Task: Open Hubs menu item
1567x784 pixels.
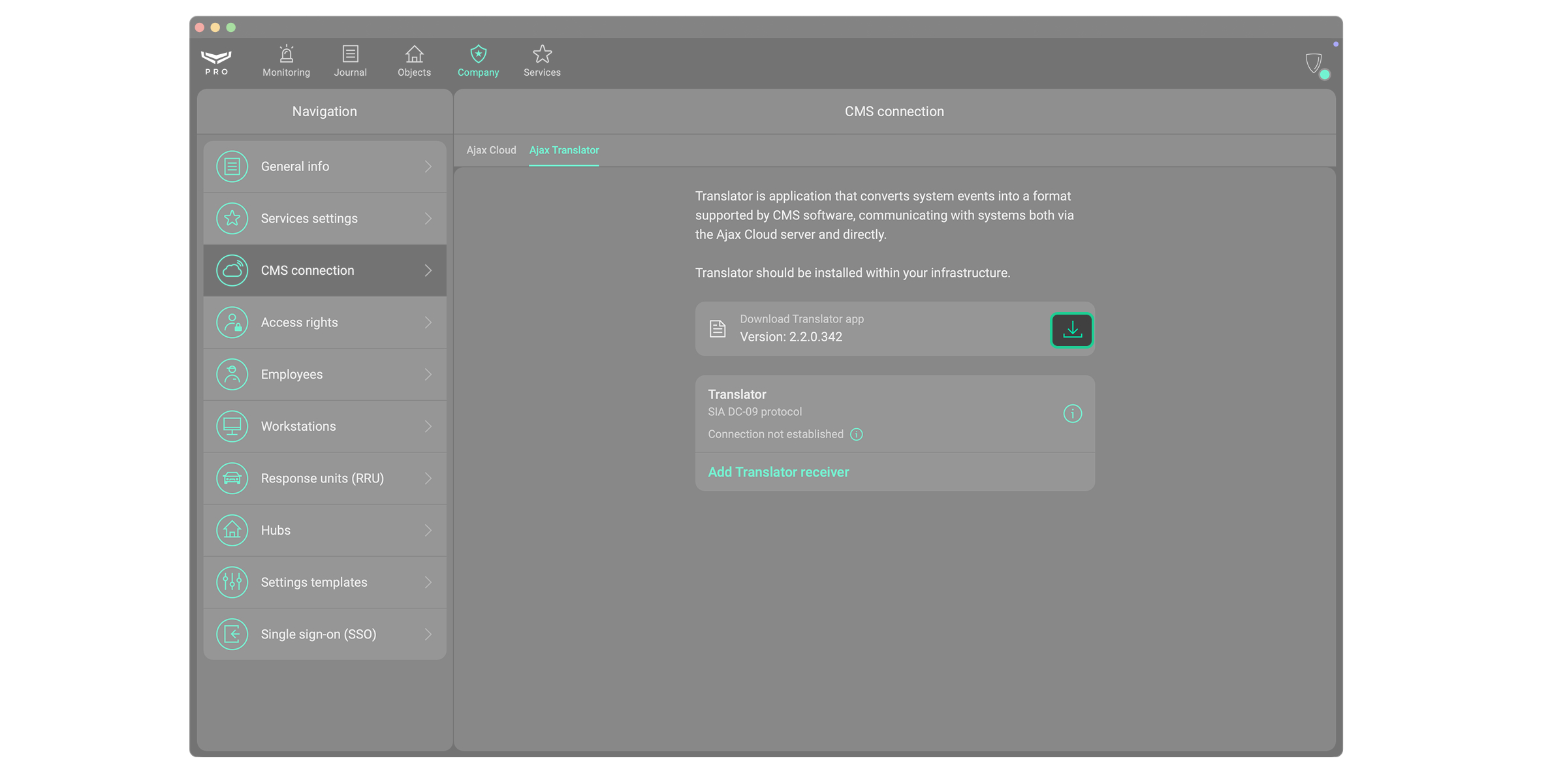Action: click(x=325, y=530)
